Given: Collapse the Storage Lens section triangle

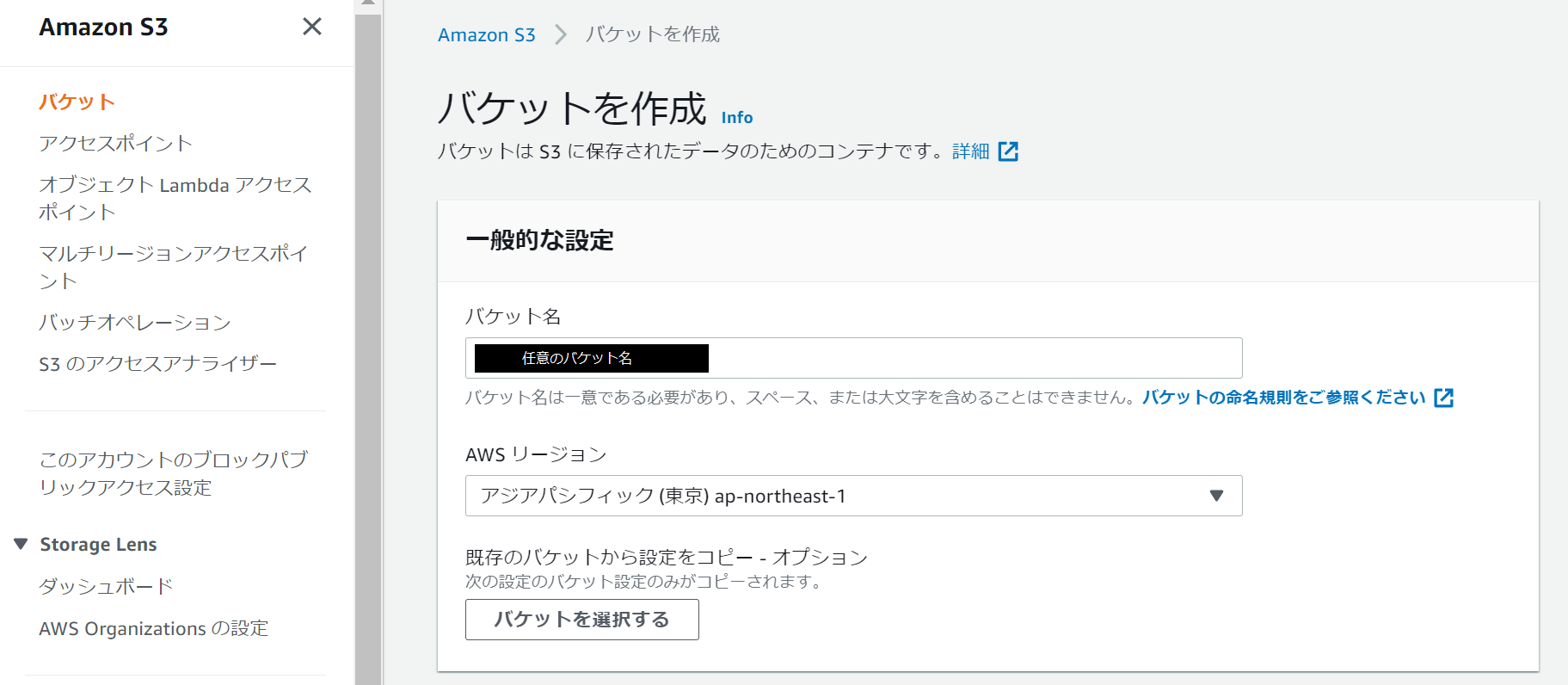Looking at the screenshot, I should tap(21, 544).
